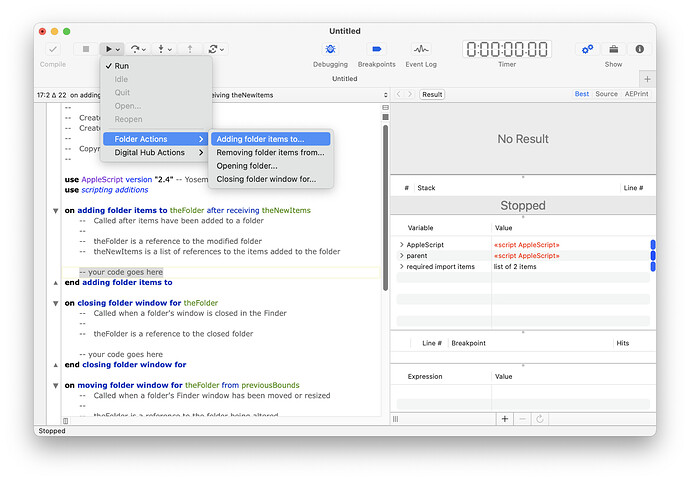Click the split editor icon at top
This screenshot has height=481, width=690.
click(x=385, y=107)
